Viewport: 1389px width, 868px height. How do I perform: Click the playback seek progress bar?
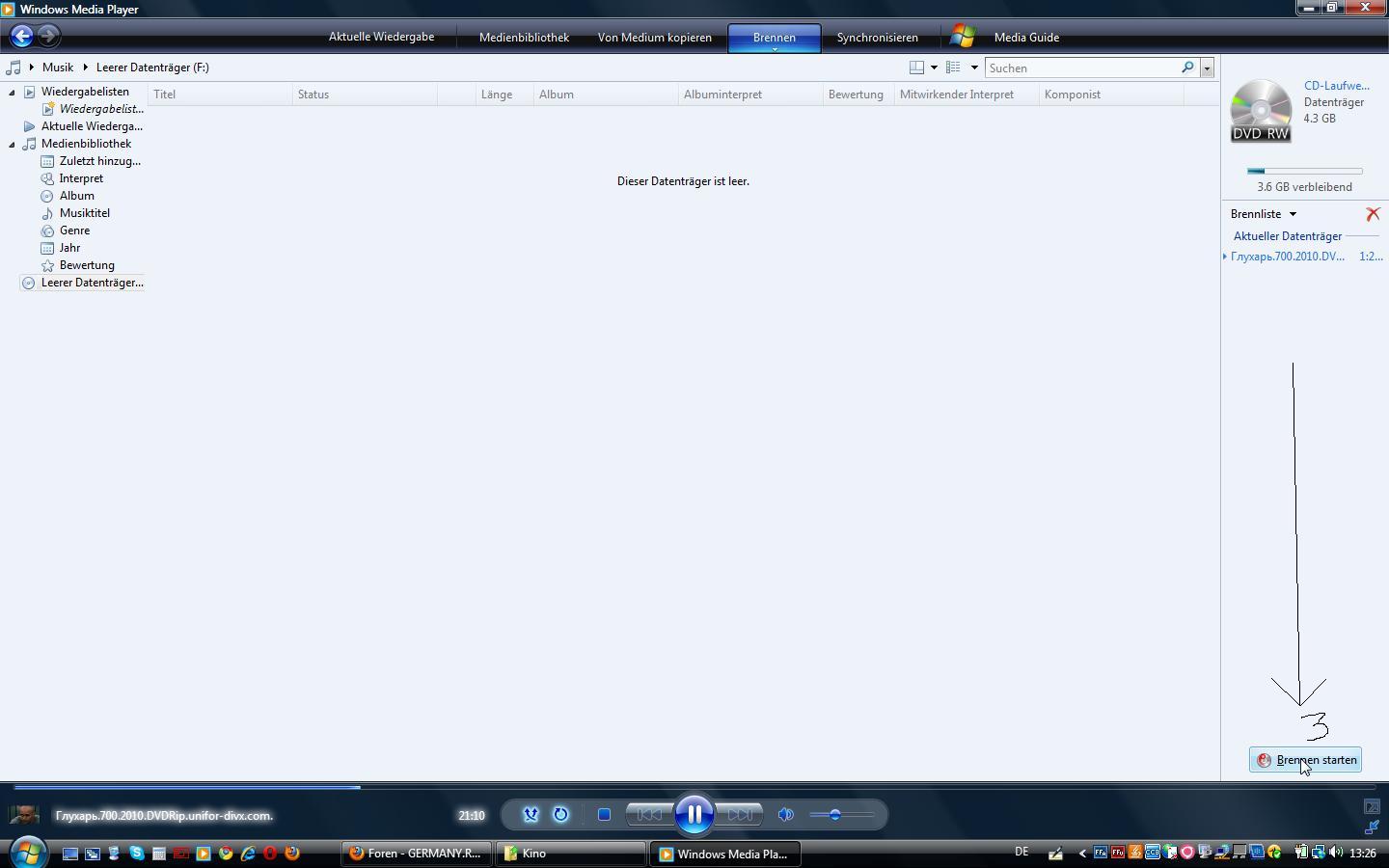[694, 787]
